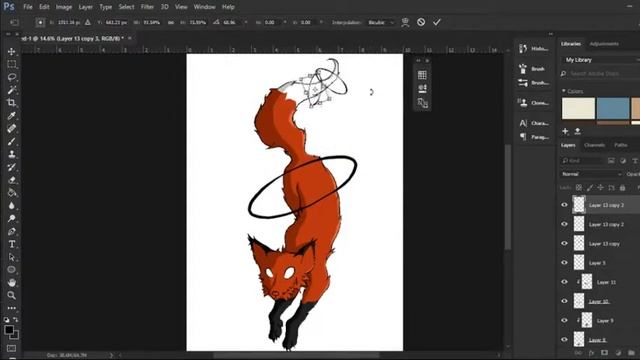
Task: Select the Paint Bucket tool
Action: coord(11,193)
